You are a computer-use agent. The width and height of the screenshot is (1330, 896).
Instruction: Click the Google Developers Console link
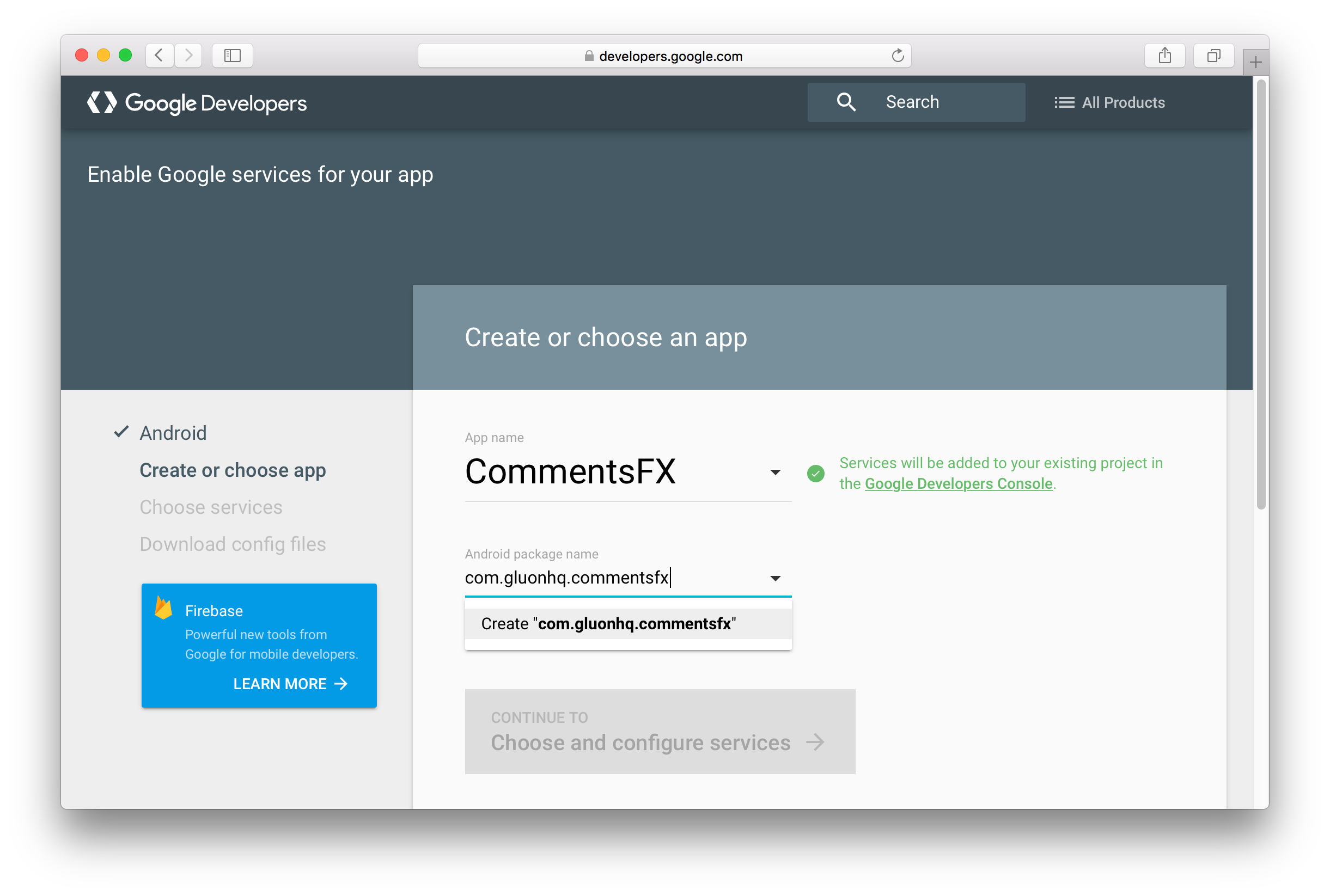[958, 484]
